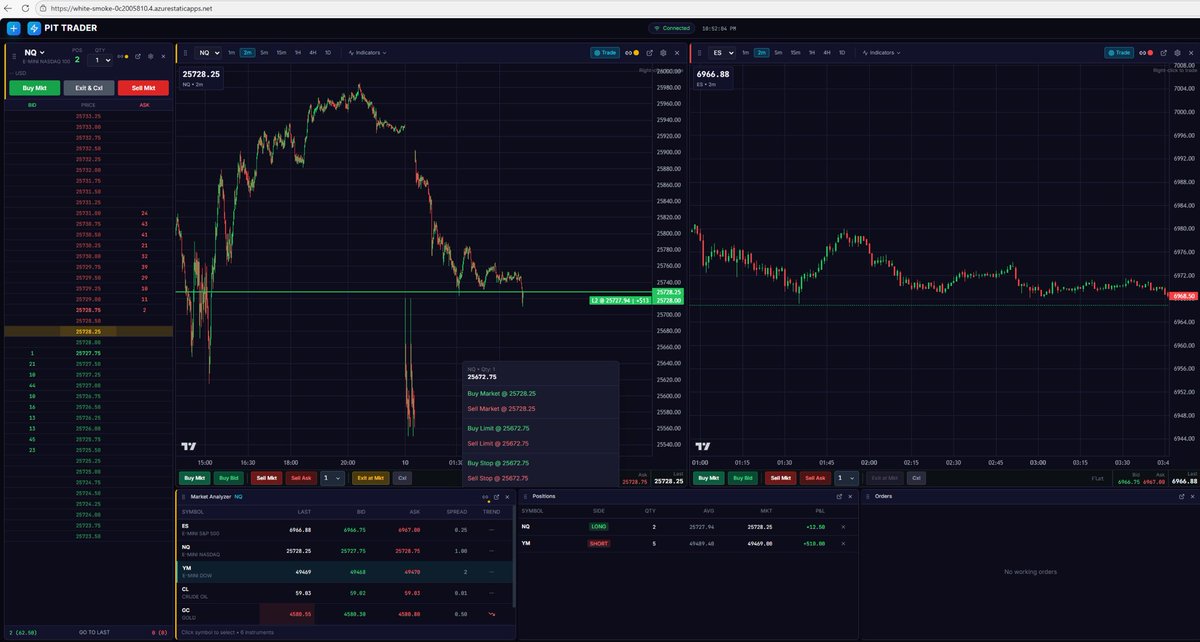Toggle Trade mode on NQ chart
This screenshot has width=1200, height=642.
[x=604, y=53]
